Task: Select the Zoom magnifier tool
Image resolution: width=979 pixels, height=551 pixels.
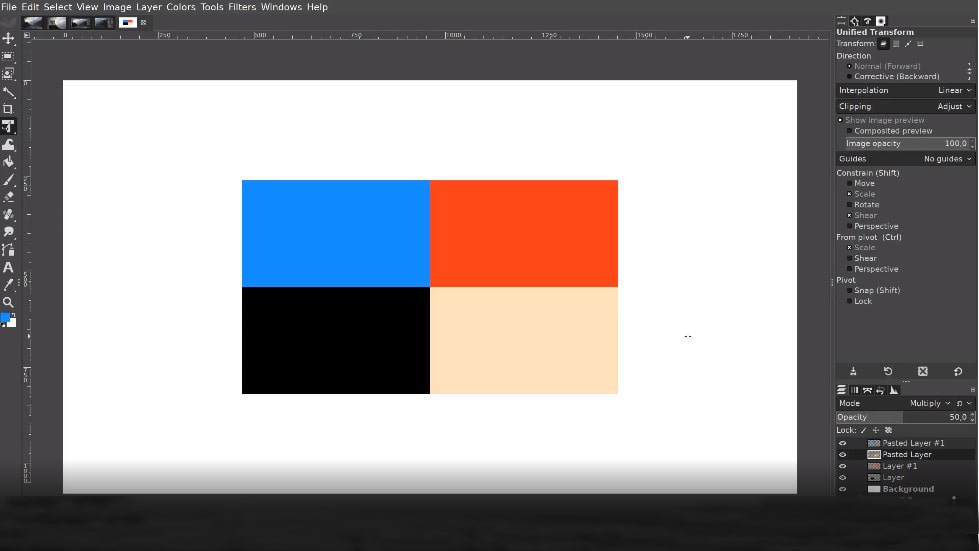Action: (x=8, y=302)
